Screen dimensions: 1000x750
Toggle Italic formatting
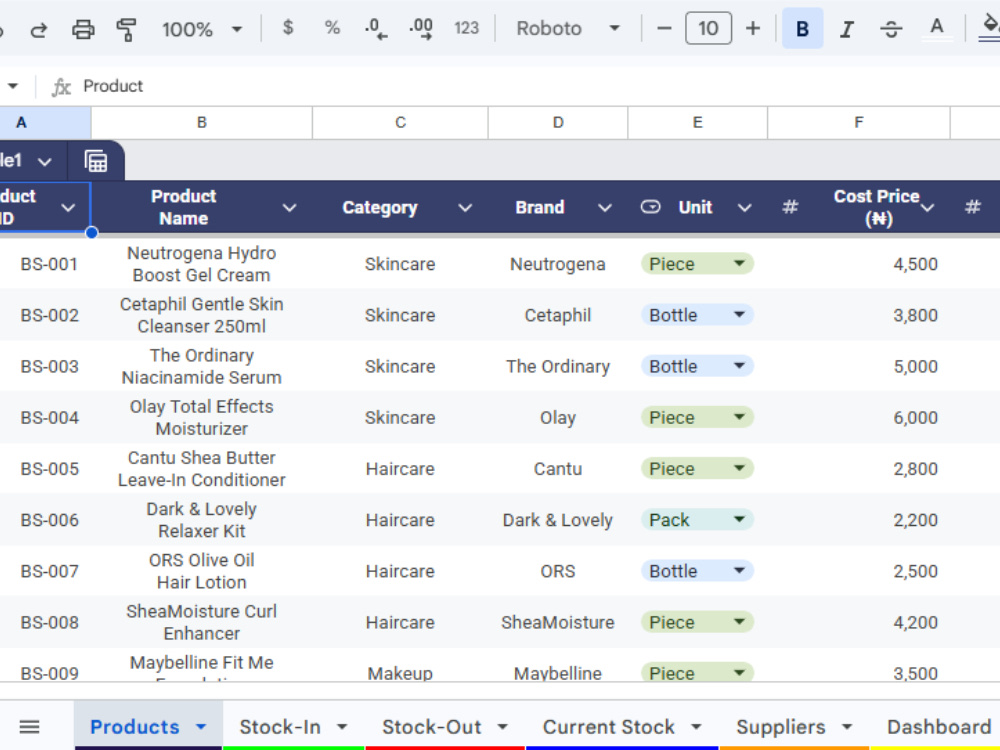click(846, 29)
